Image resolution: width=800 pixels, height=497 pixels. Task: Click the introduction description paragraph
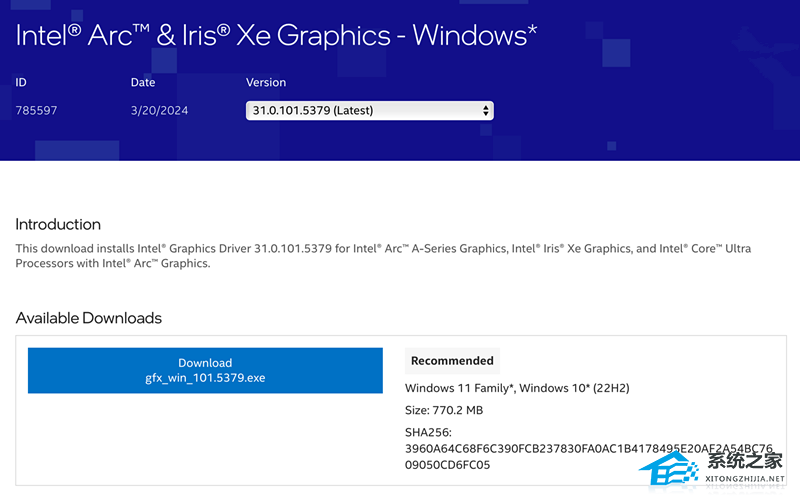(383, 255)
